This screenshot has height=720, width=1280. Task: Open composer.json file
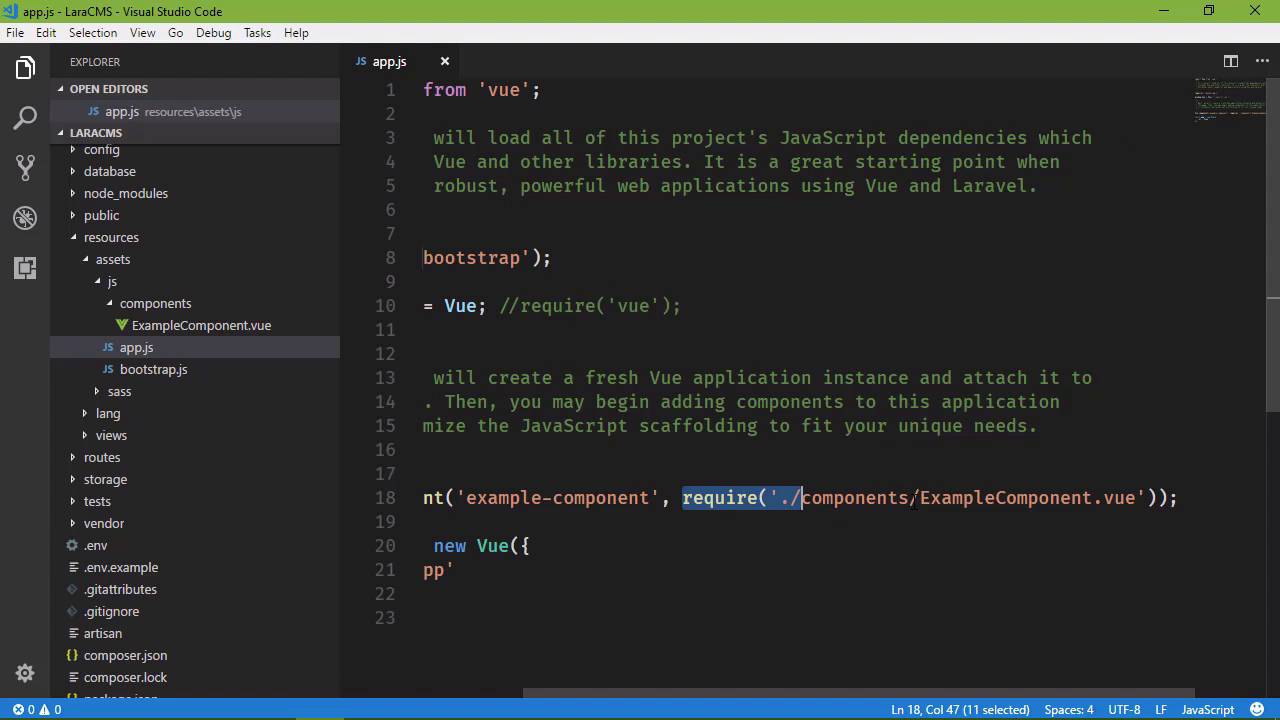195,655
